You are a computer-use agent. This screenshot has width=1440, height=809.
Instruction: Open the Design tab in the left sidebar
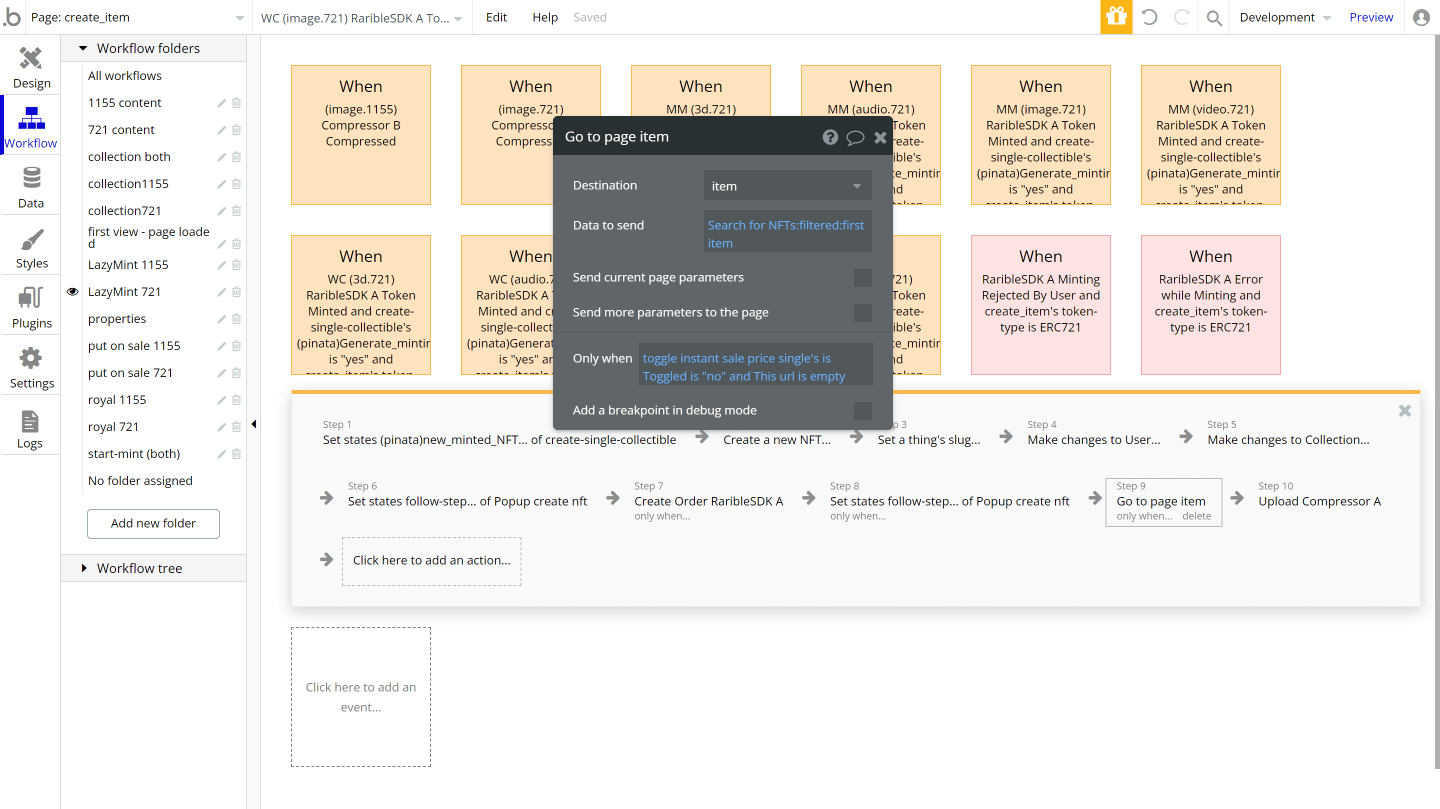click(x=31, y=67)
